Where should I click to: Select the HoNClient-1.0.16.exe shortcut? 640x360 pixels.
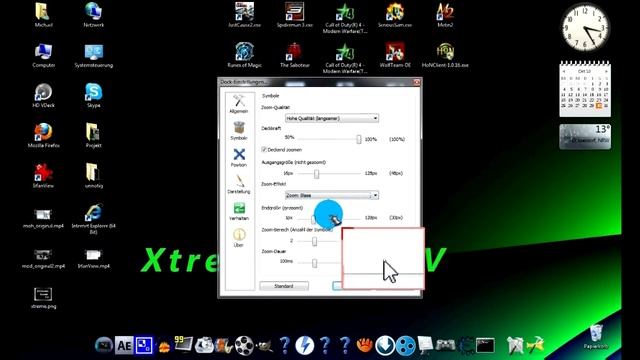445,55
